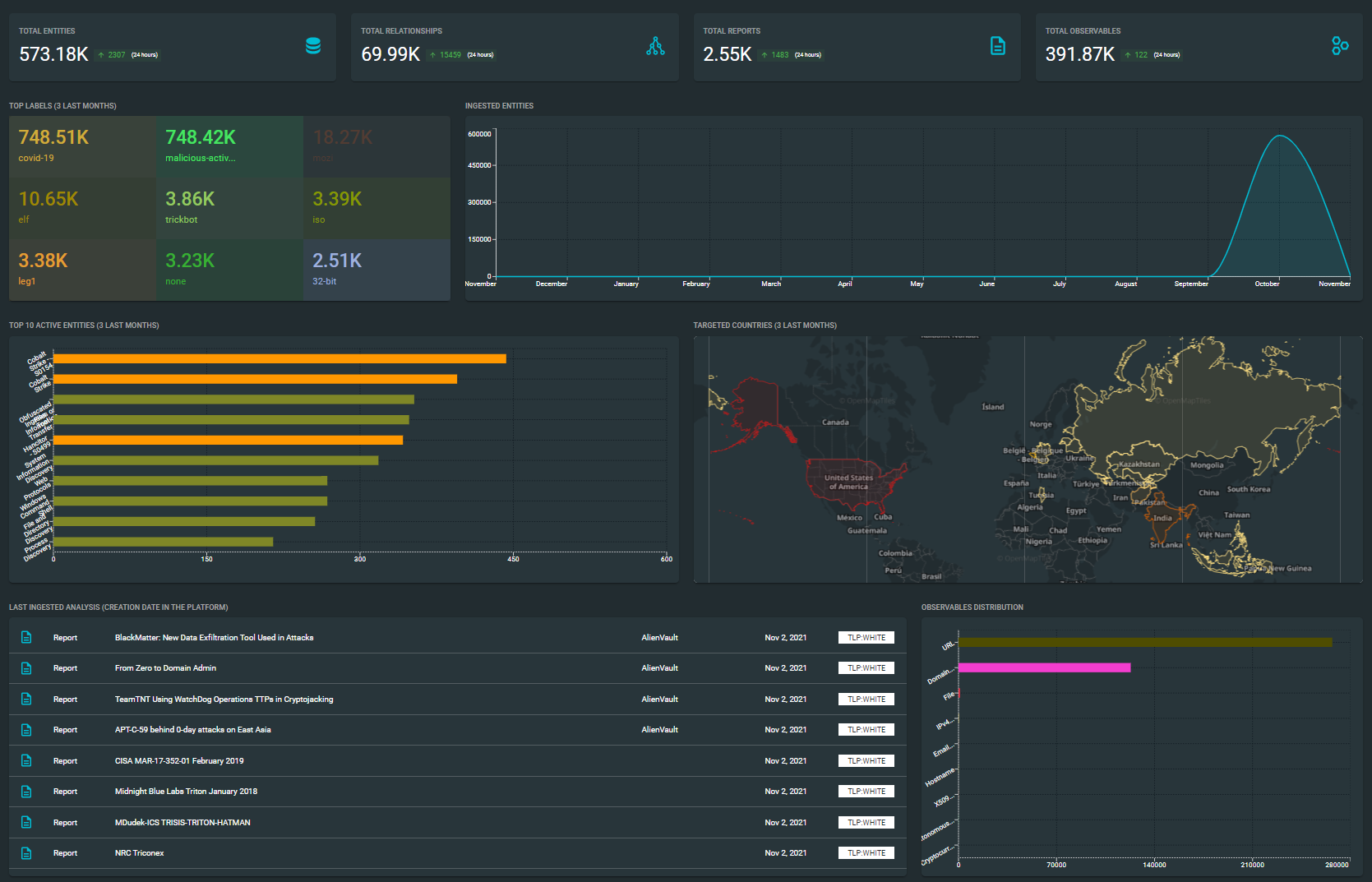Click the report icon beside the TeamTNT row

(x=26, y=699)
